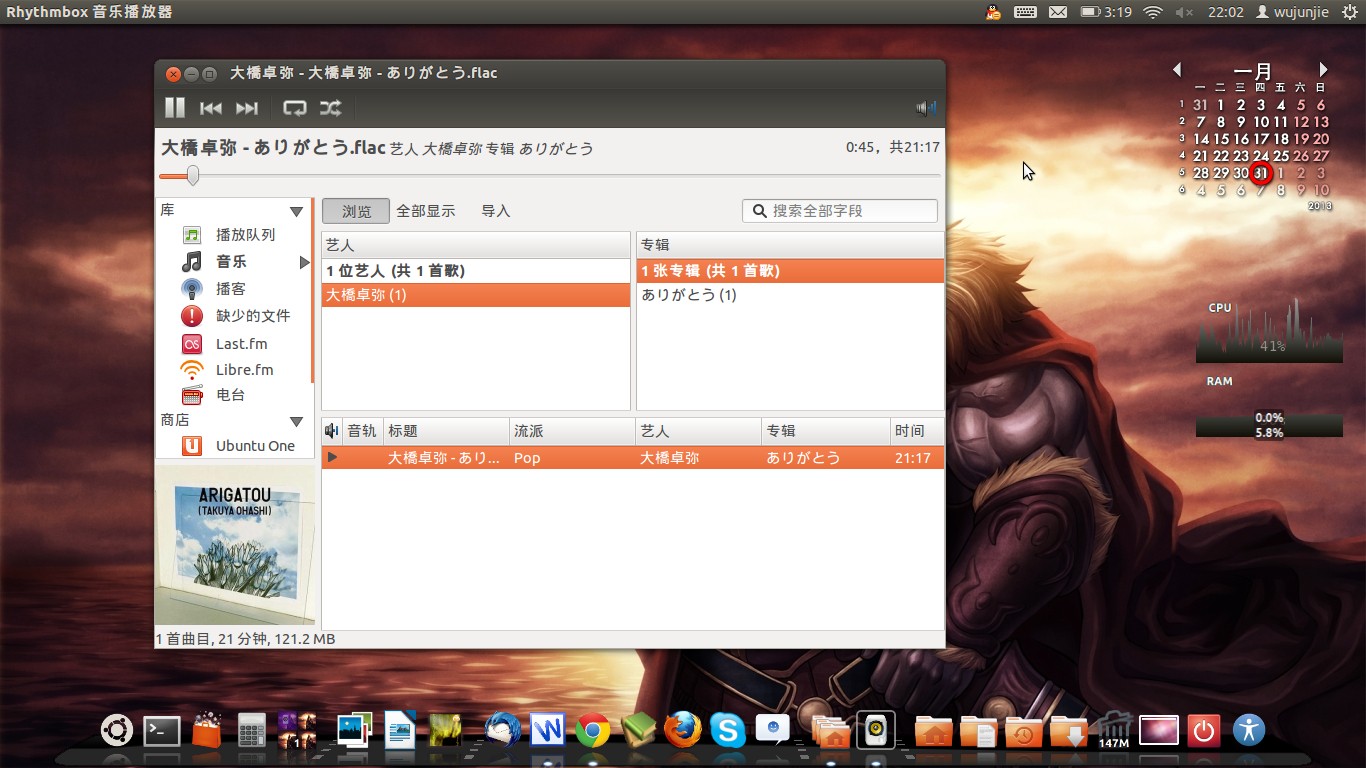Select '1 张专辑 (共 1 首歌)' row
Screen dimensions: 1366x768
click(x=790, y=271)
